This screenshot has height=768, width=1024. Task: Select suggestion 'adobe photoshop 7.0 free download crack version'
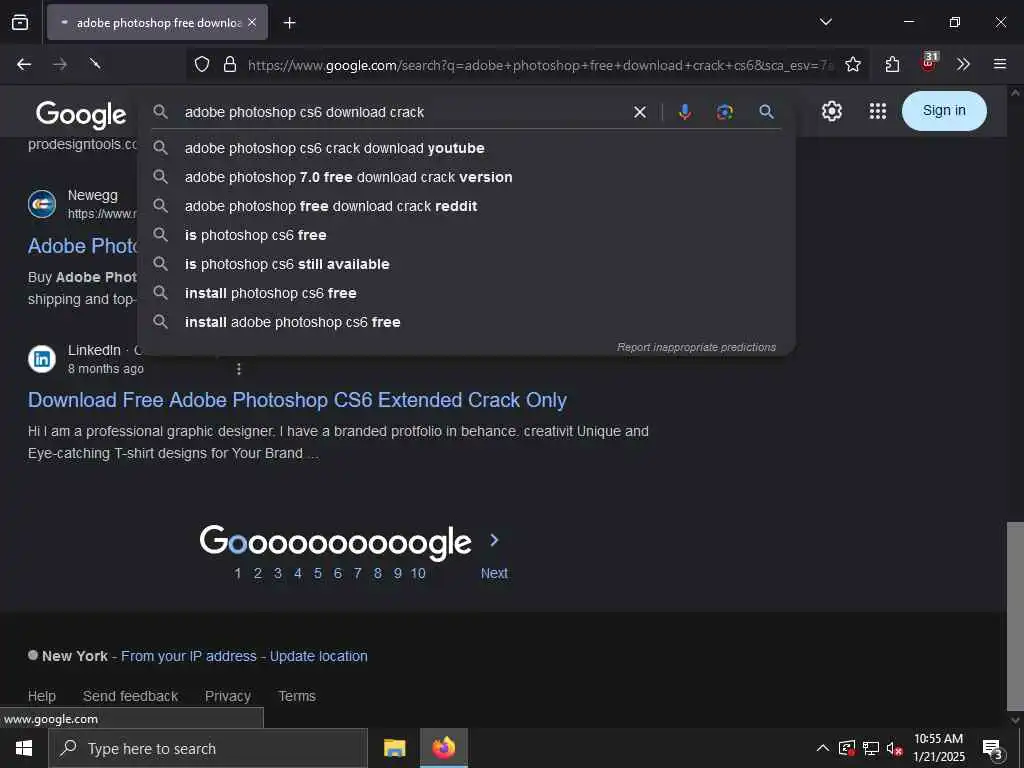(x=466, y=177)
